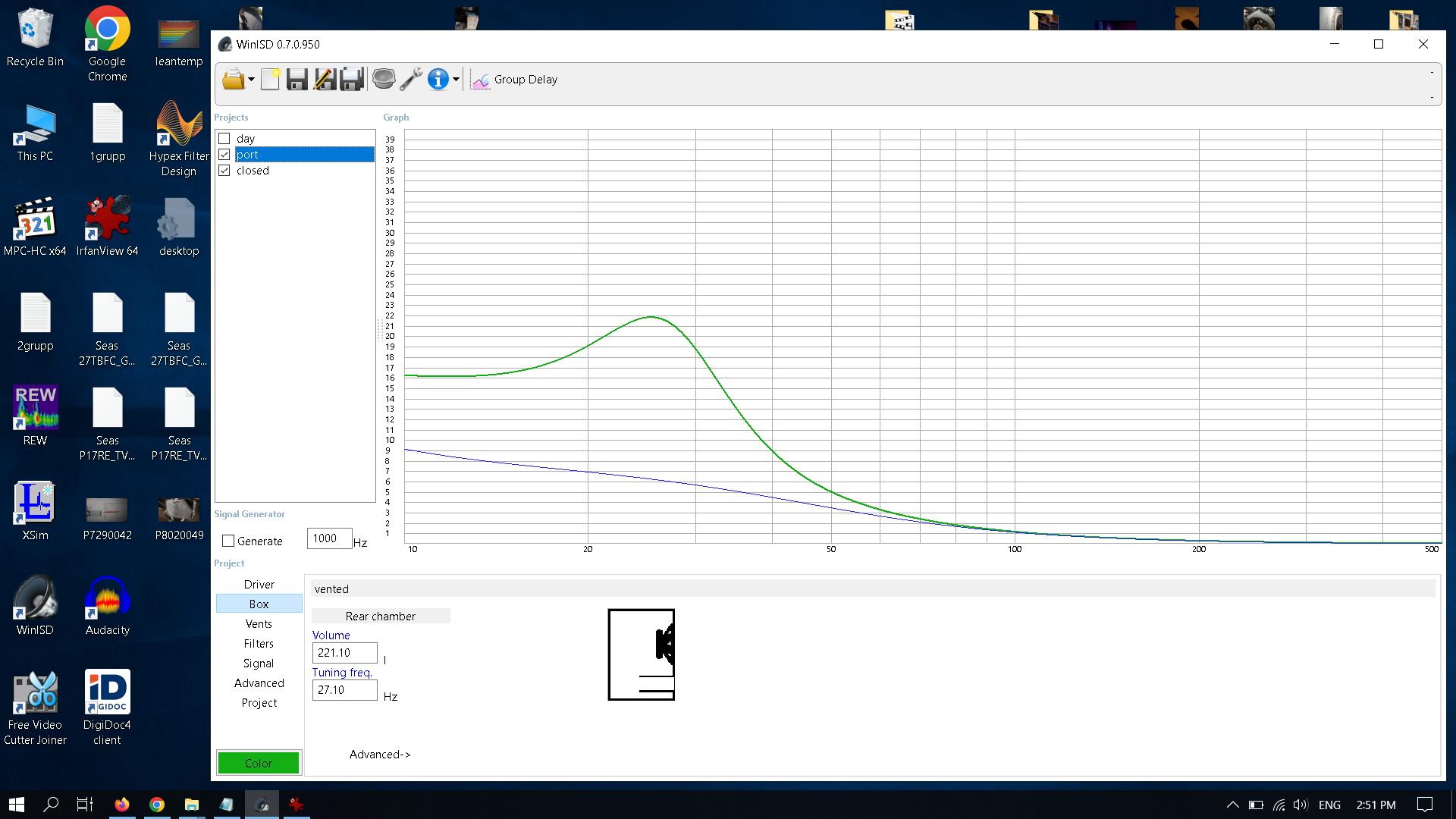Open the Group Delay graph type selector

(516, 80)
